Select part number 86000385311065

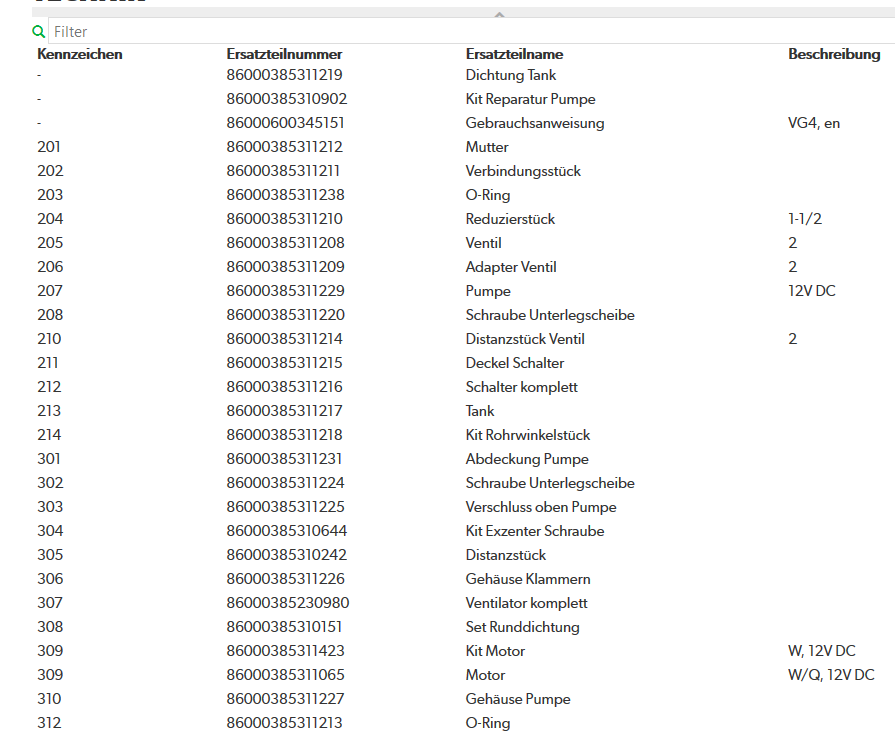[285, 674]
